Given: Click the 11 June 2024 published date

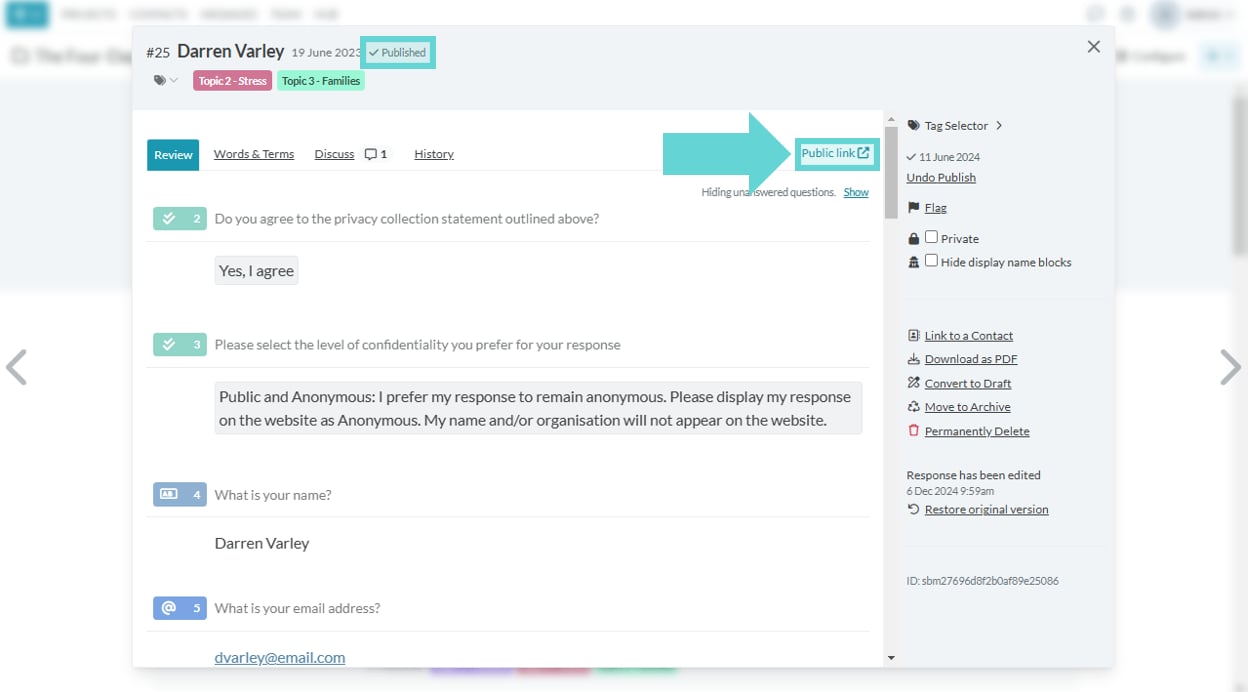Looking at the screenshot, I should [949, 157].
